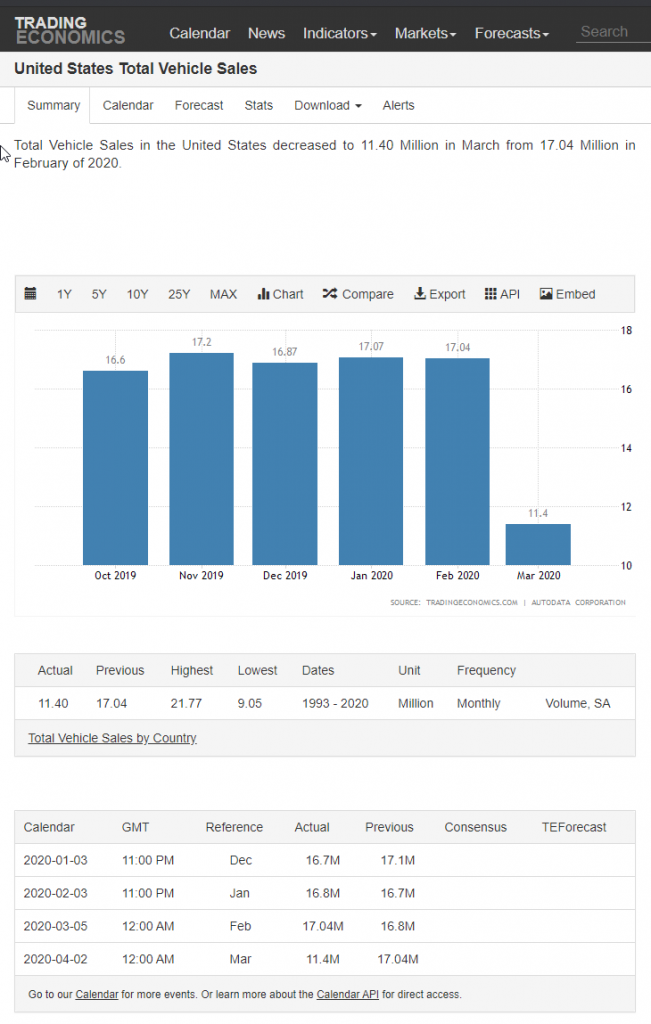This screenshot has width=651, height=1024.
Task: Click the Trading Economics logo
Action: click(x=70, y=30)
